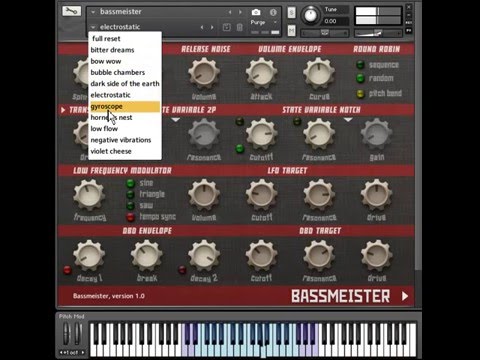Load previous snapshot arrow beside electrostatic

coord(202,27)
